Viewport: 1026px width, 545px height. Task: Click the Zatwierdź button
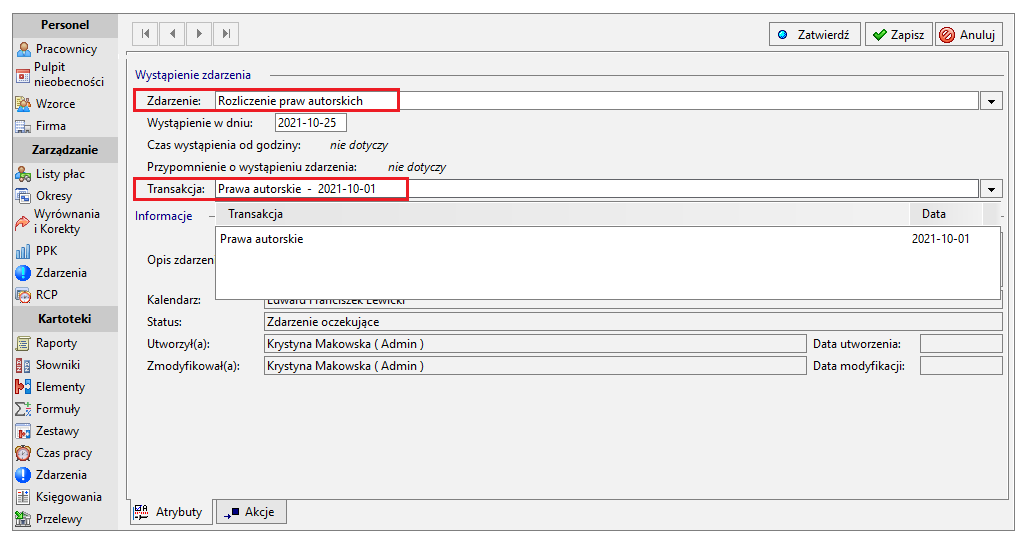[x=815, y=35]
